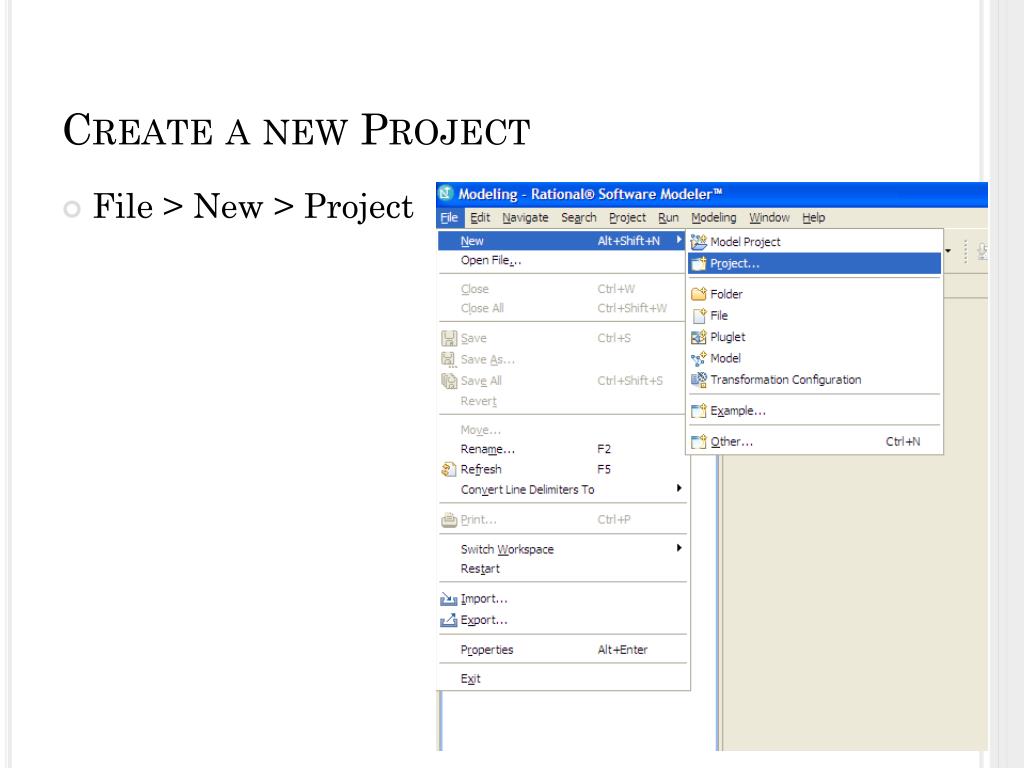Open the Modeling menu

(714, 217)
